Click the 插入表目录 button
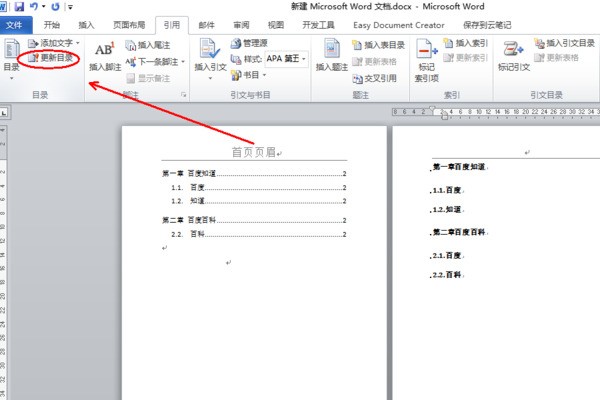This screenshot has width=600, height=400. (x=378, y=45)
